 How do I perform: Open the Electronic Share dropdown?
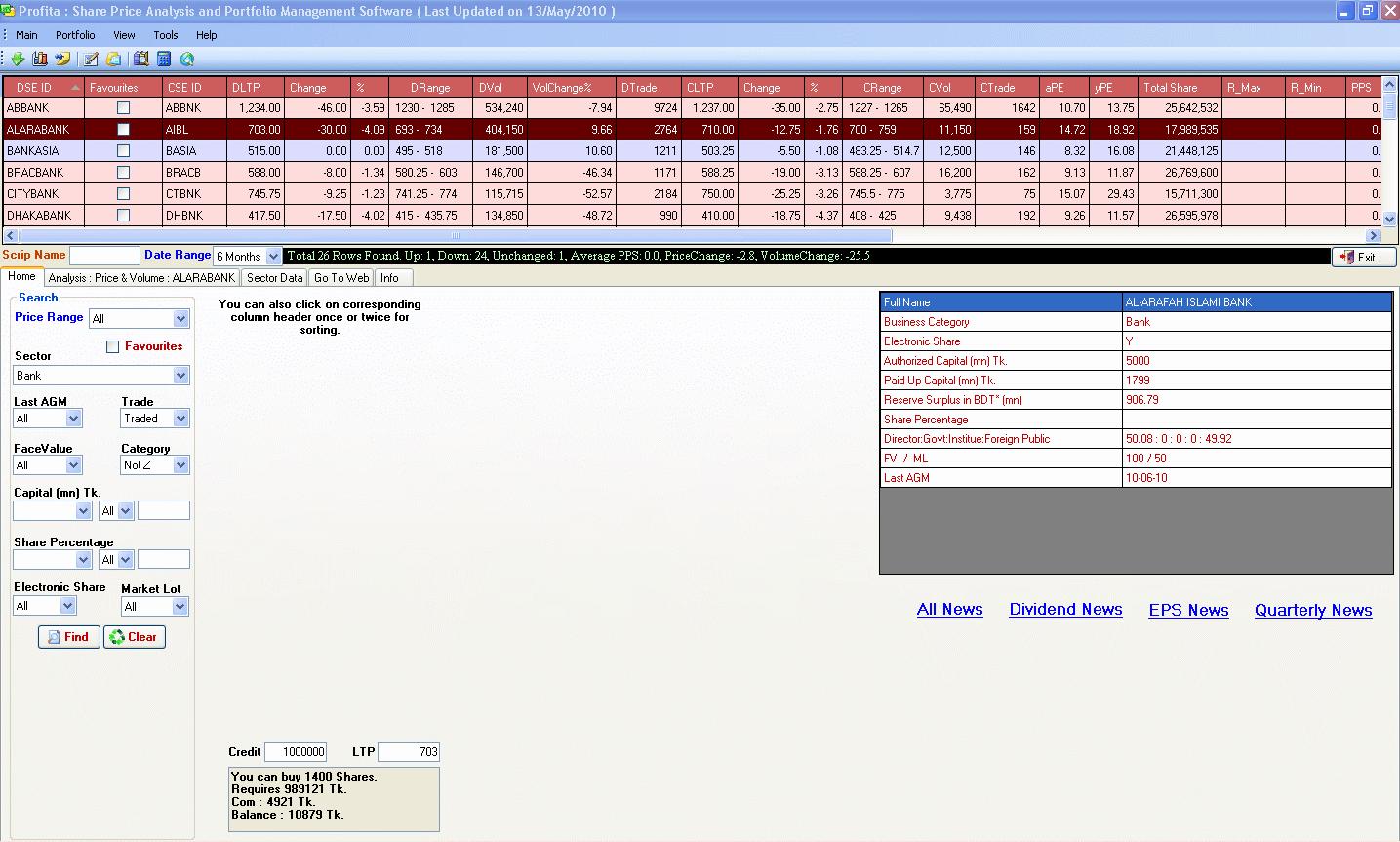[x=67, y=606]
